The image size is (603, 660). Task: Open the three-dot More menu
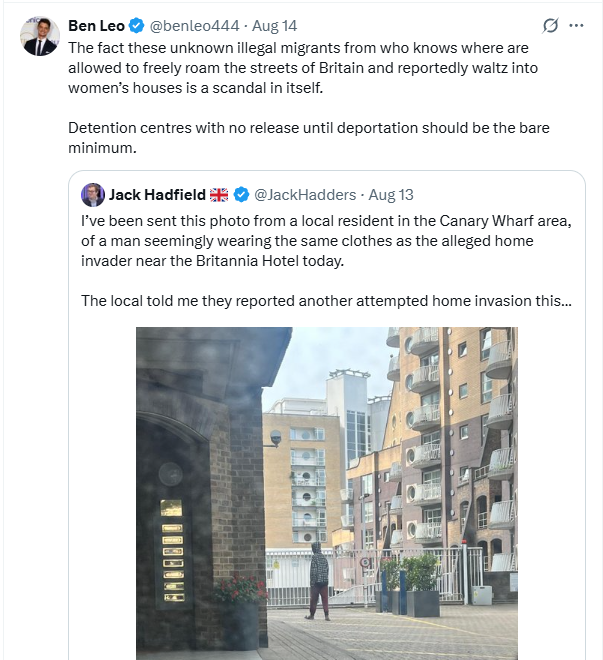coord(576,26)
